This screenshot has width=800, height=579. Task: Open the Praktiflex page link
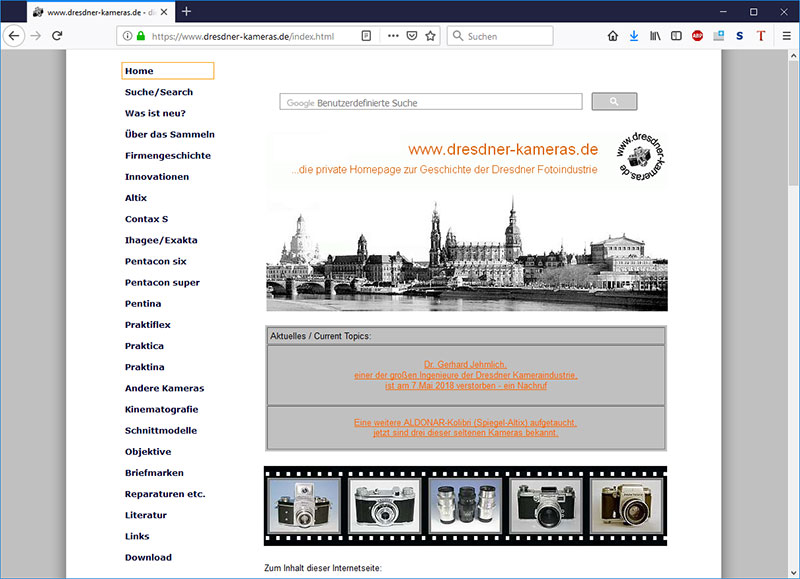click(x=147, y=325)
